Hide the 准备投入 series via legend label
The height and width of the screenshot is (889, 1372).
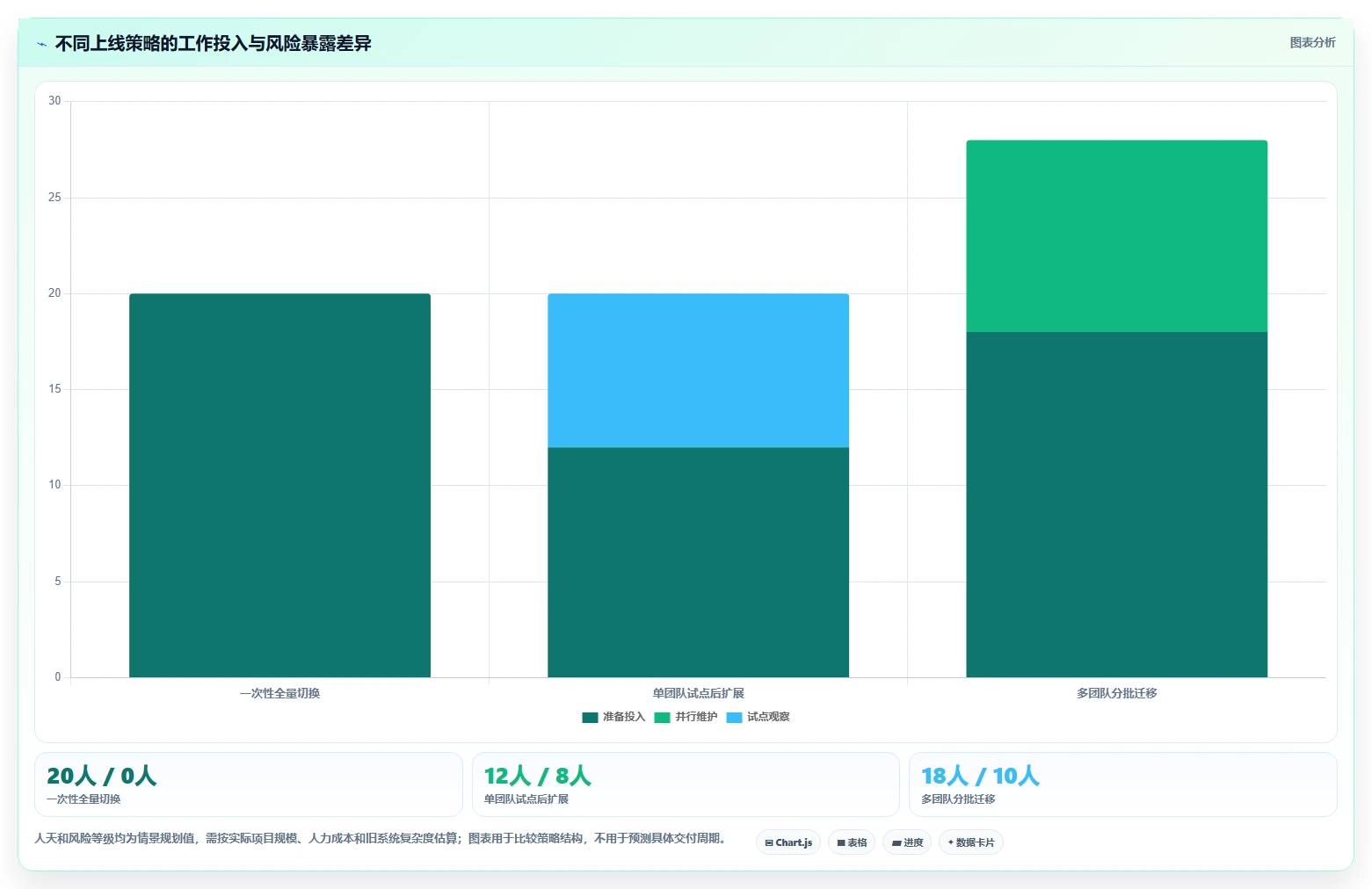pos(624,717)
